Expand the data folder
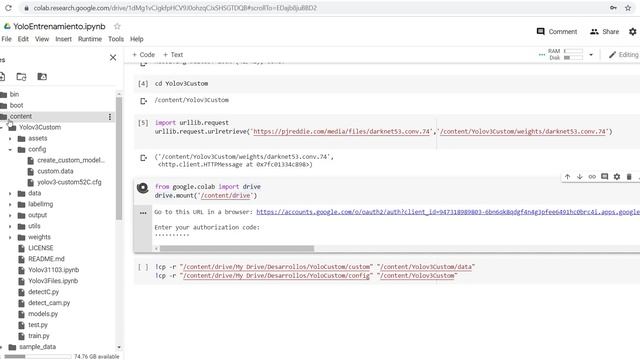The width and height of the screenshot is (640, 360). pos(10,193)
